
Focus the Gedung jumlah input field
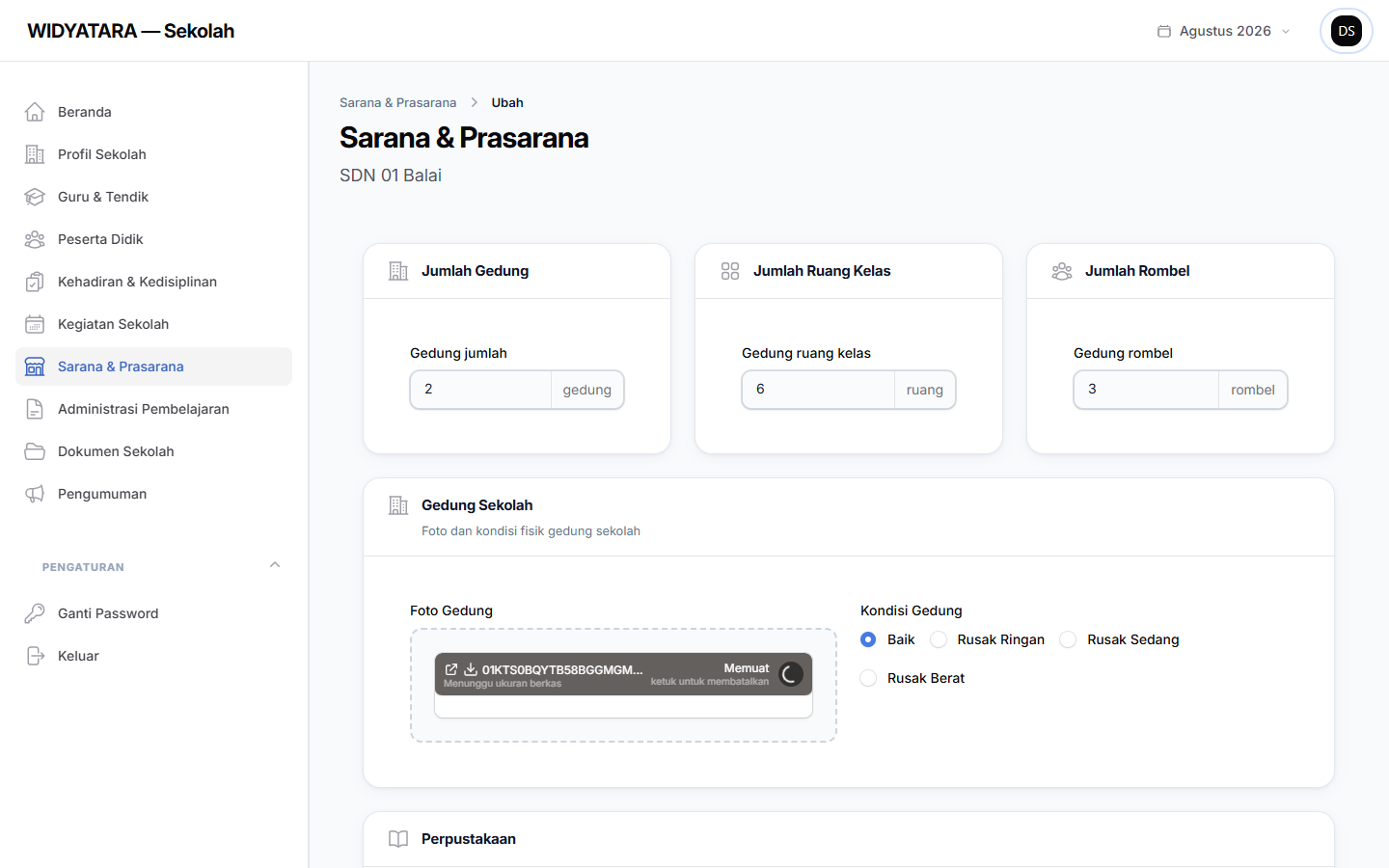pos(480,390)
